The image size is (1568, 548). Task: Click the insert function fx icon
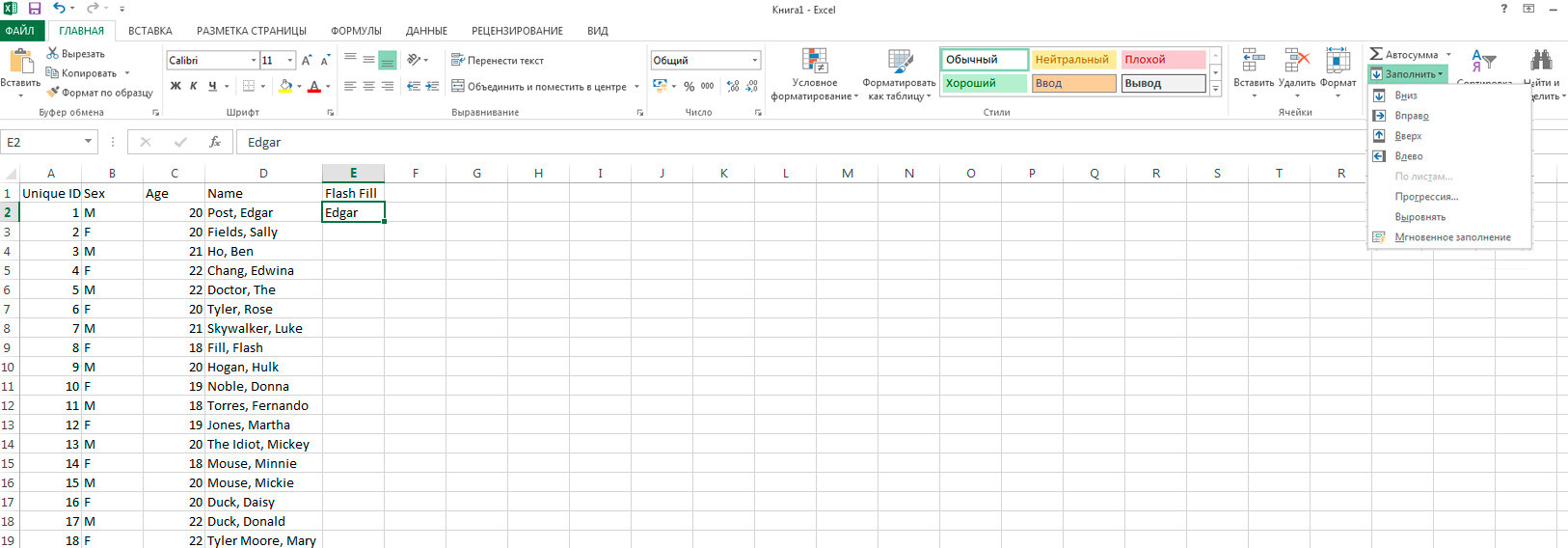215,142
